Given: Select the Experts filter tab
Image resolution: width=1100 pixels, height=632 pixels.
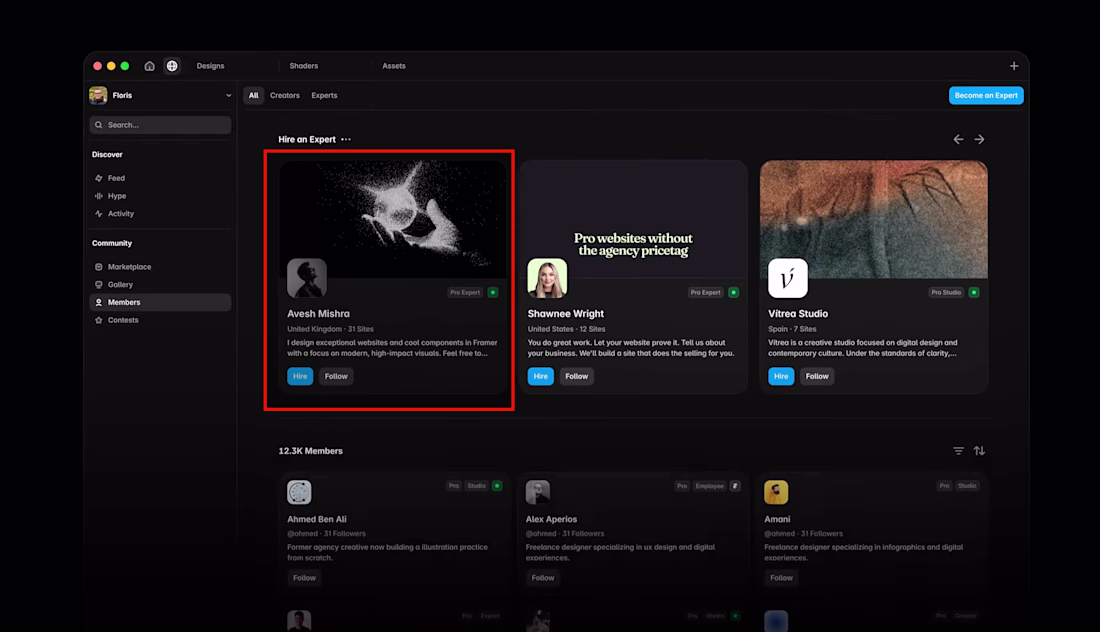Looking at the screenshot, I should [324, 95].
